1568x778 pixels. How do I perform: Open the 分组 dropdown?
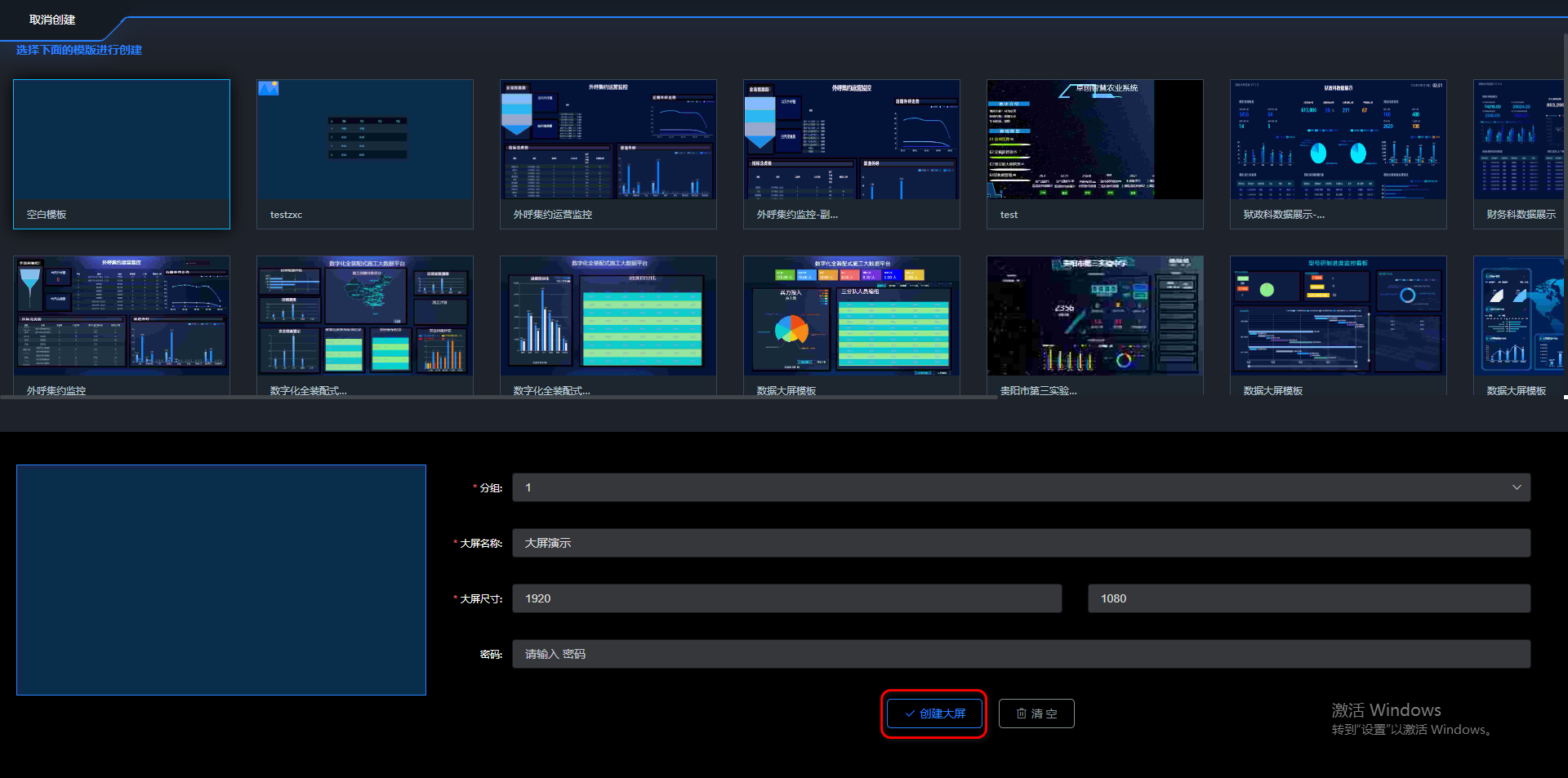coord(1021,487)
